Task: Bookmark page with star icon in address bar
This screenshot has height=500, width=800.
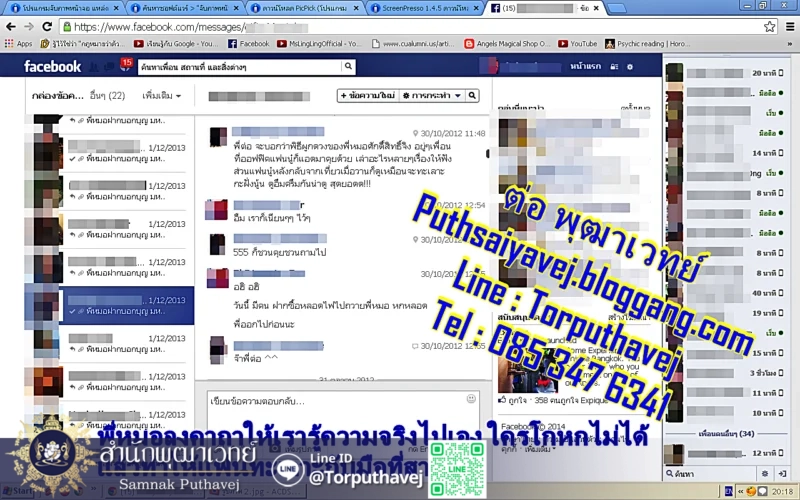Action: coord(769,27)
